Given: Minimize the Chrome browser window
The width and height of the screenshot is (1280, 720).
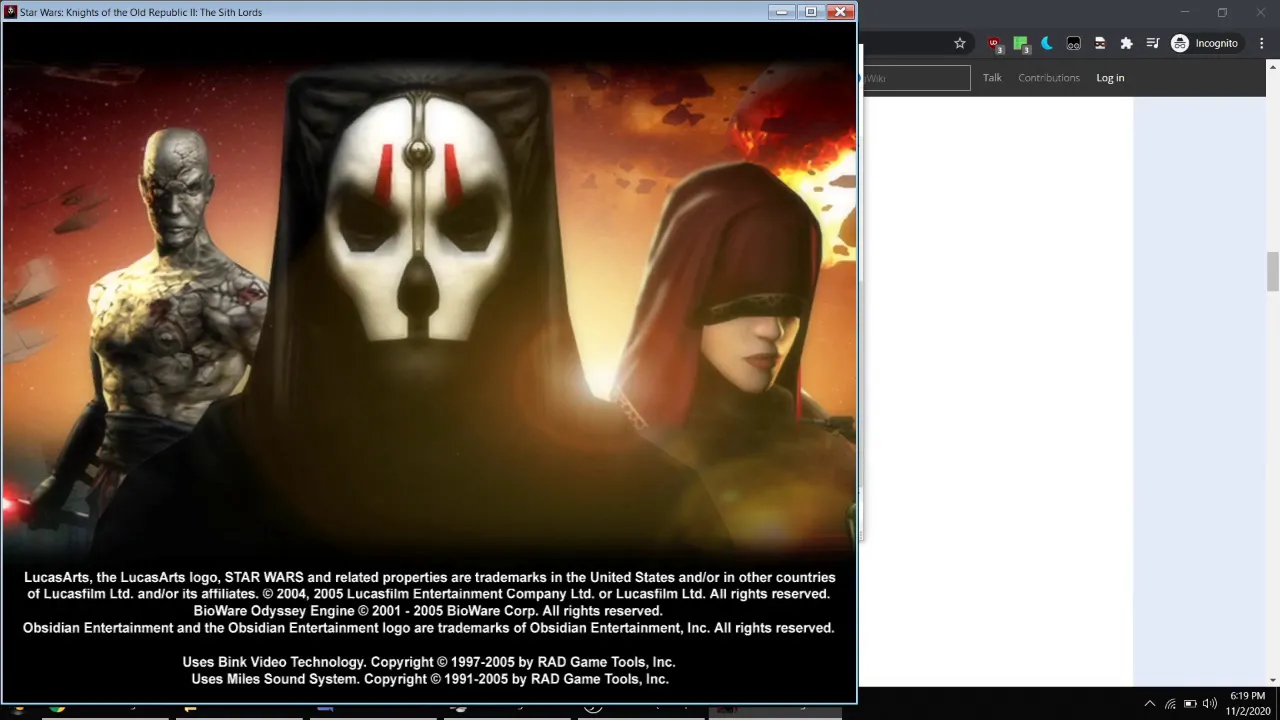Looking at the screenshot, I should tap(1185, 12).
